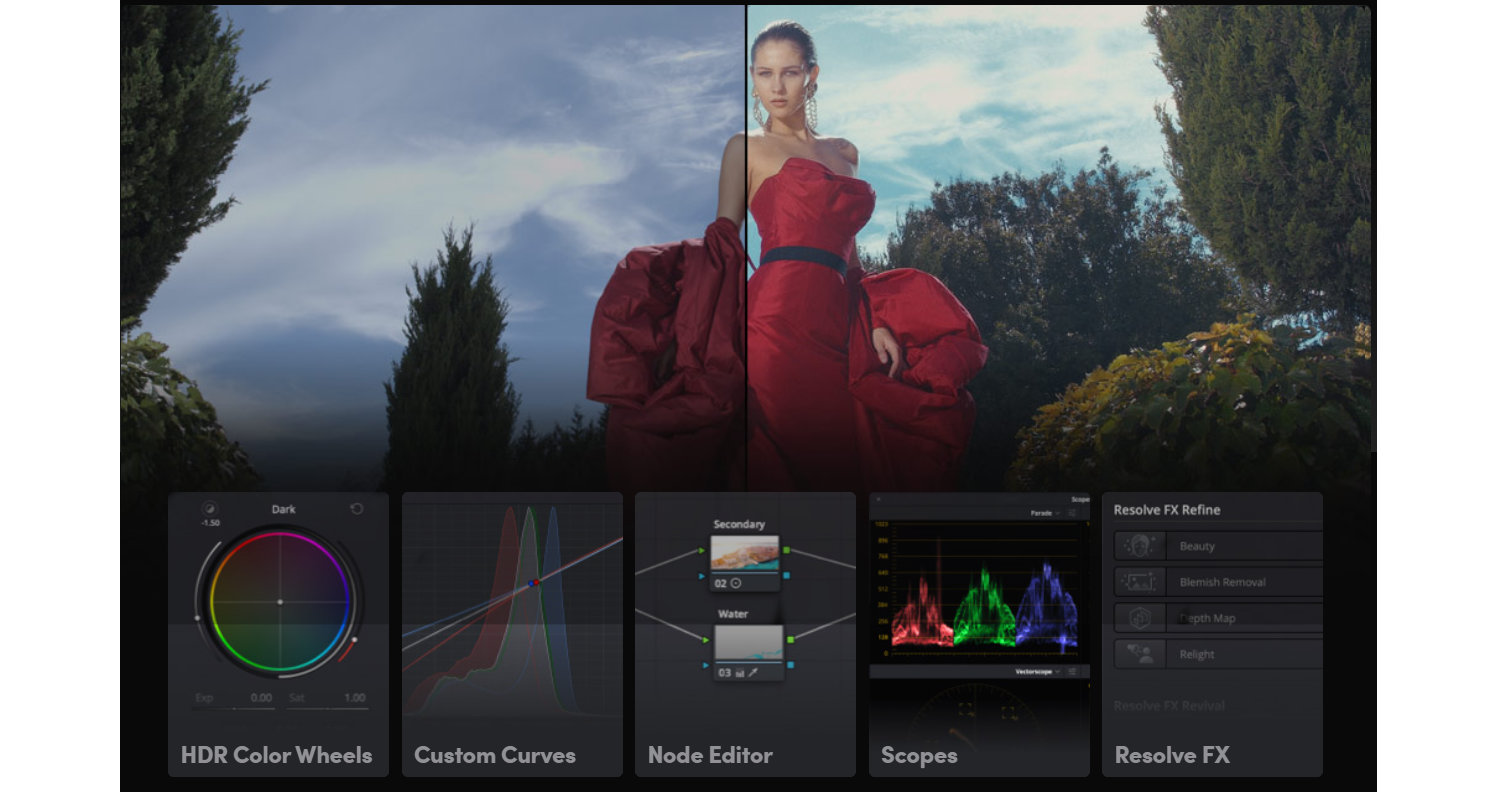Click green RGB output of Secondary node
The image size is (1497, 792).
788,550
